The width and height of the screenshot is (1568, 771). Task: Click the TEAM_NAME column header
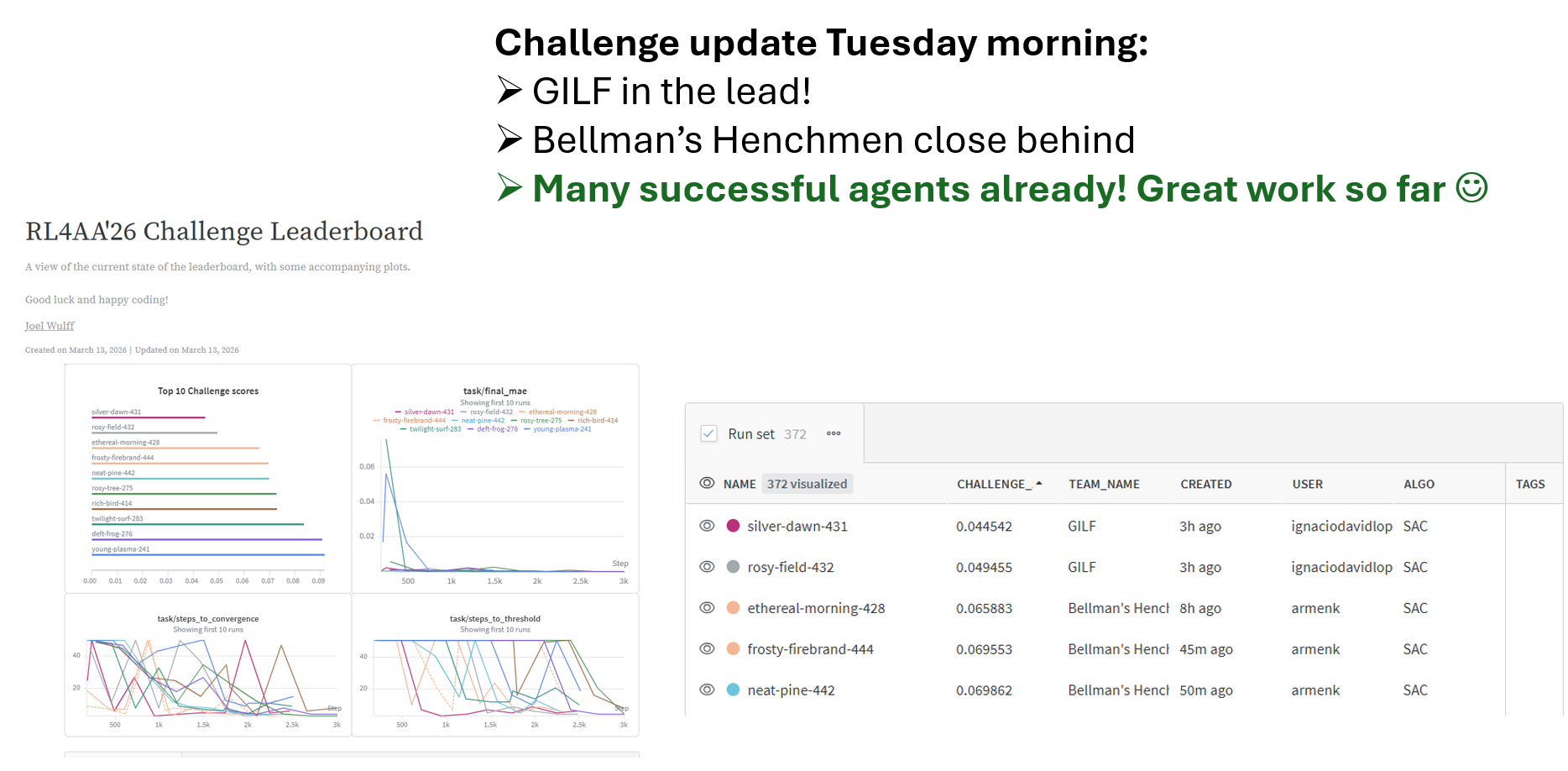point(1104,485)
